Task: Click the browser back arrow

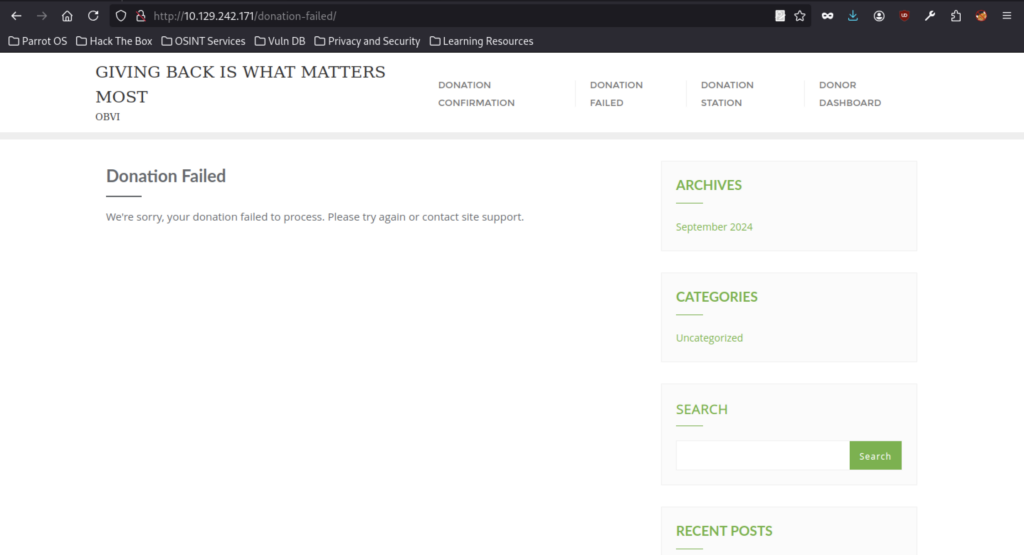Action: coord(16,16)
